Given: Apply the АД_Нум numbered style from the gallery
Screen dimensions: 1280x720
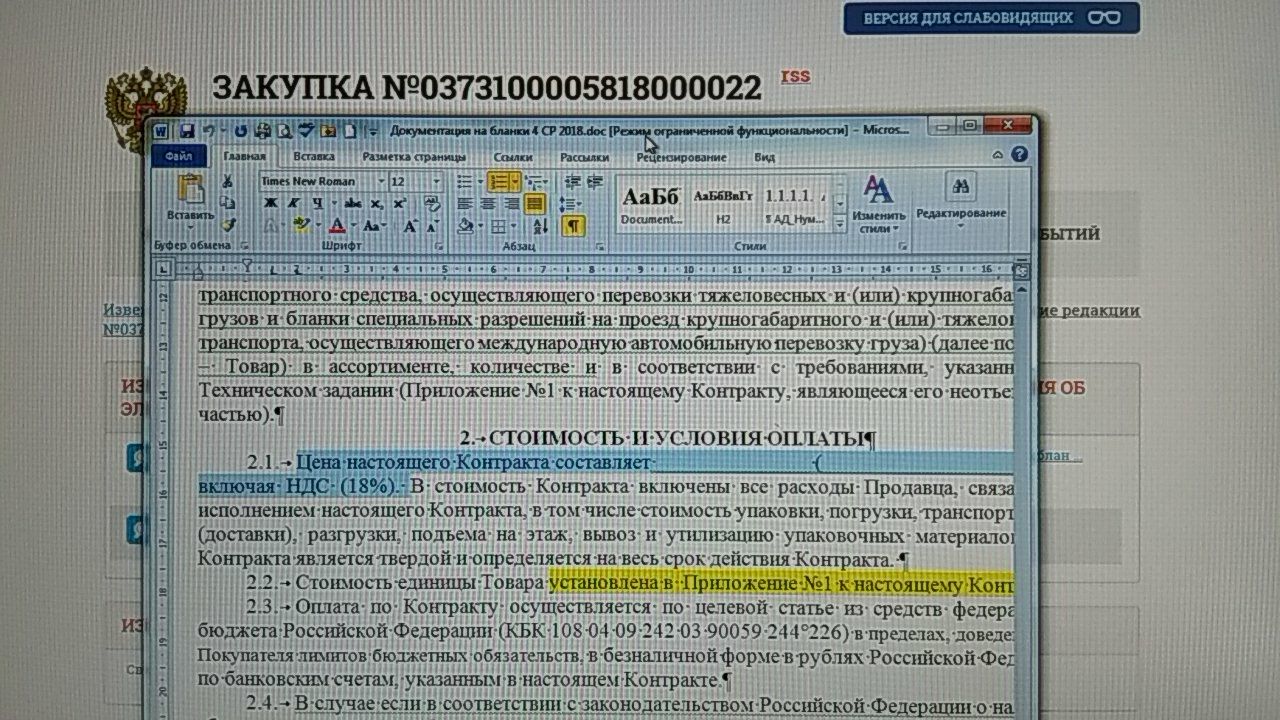Looking at the screenshot, I should click(x=795, y=203).
